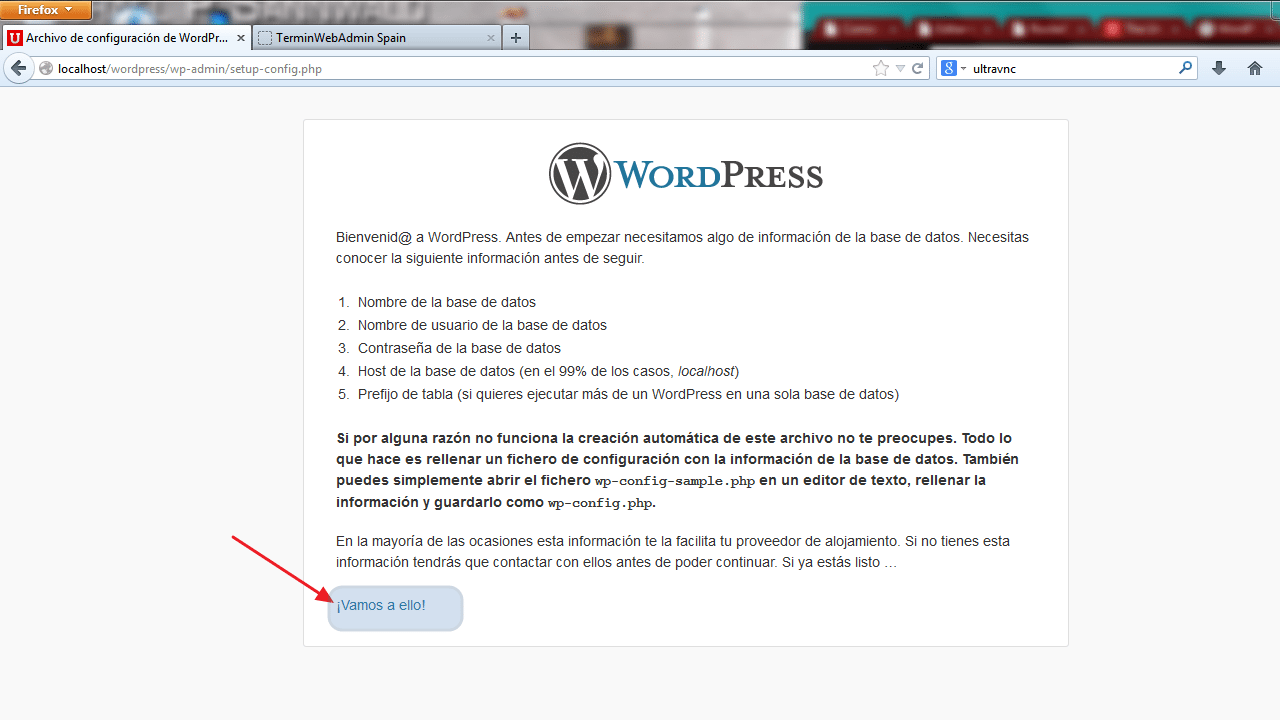Click the wp-config-sample.php filename text
This screenshot has width=1280, height=720.
click(675, 481)
